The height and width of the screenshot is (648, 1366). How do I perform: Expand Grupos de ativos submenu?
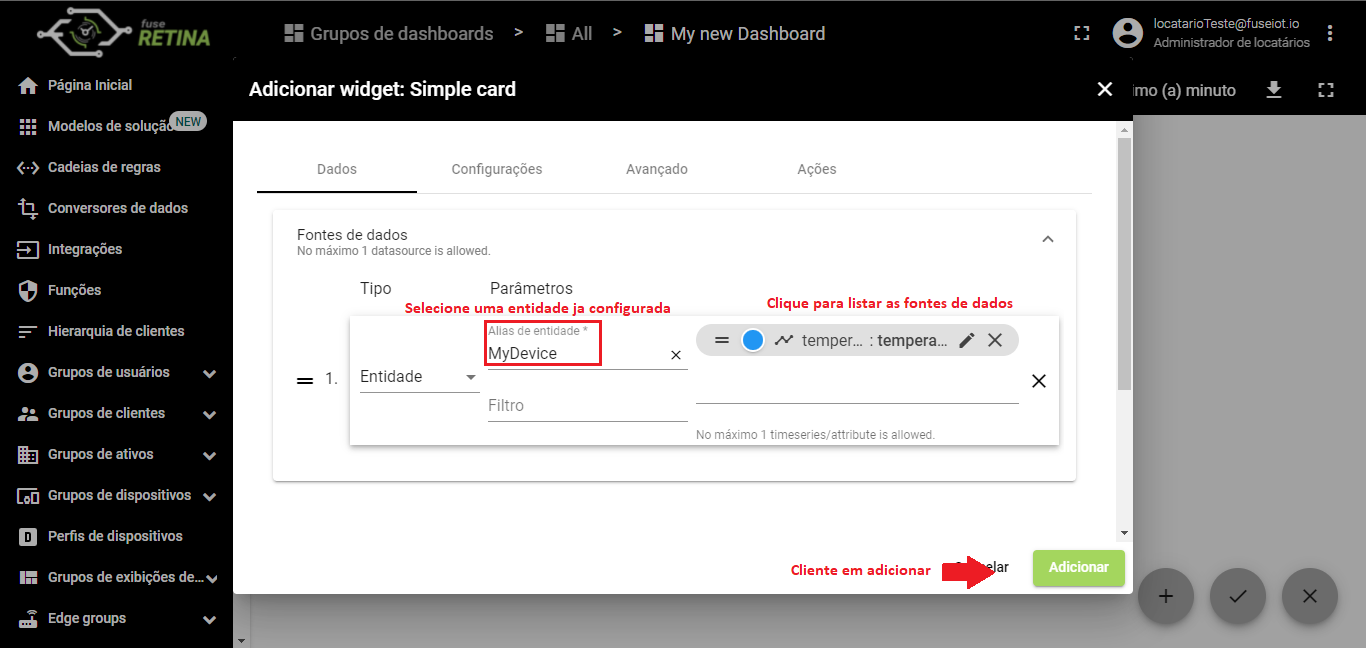click(210, 455)
